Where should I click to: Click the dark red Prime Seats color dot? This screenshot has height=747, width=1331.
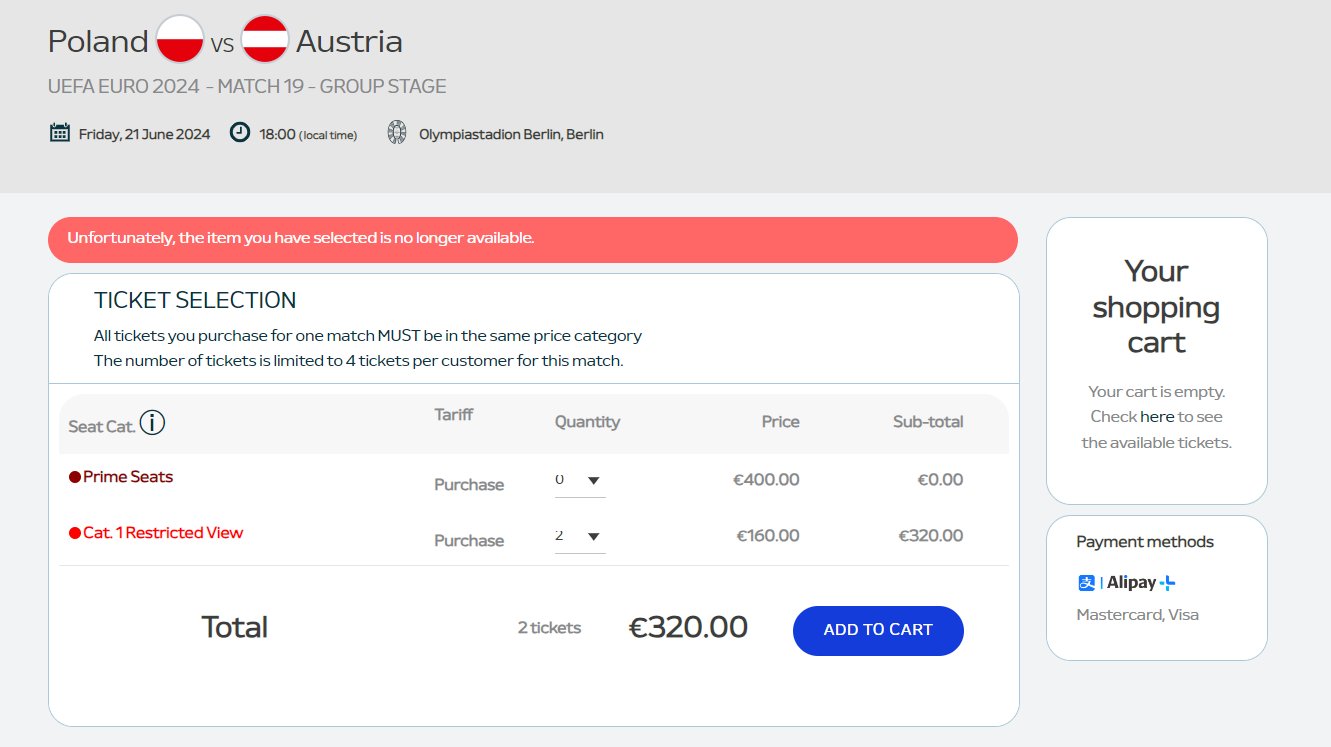pyautogui.click(x=74, y=477)
